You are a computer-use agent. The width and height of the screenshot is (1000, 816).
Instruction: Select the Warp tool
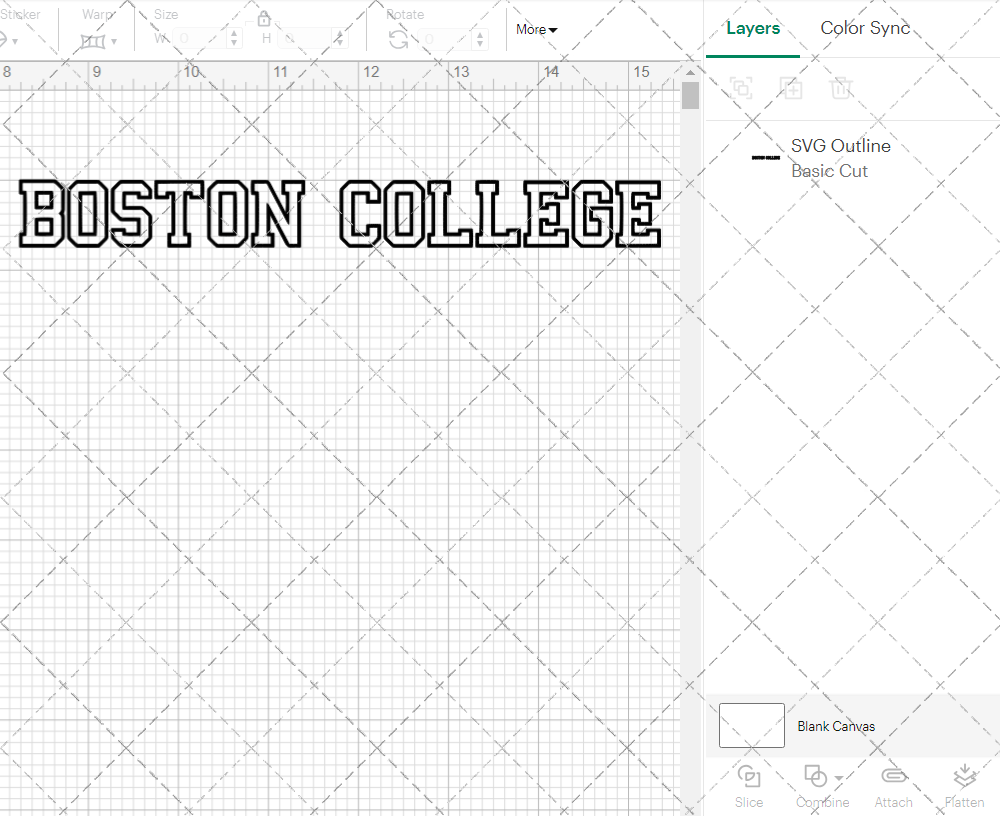[95, 40]
